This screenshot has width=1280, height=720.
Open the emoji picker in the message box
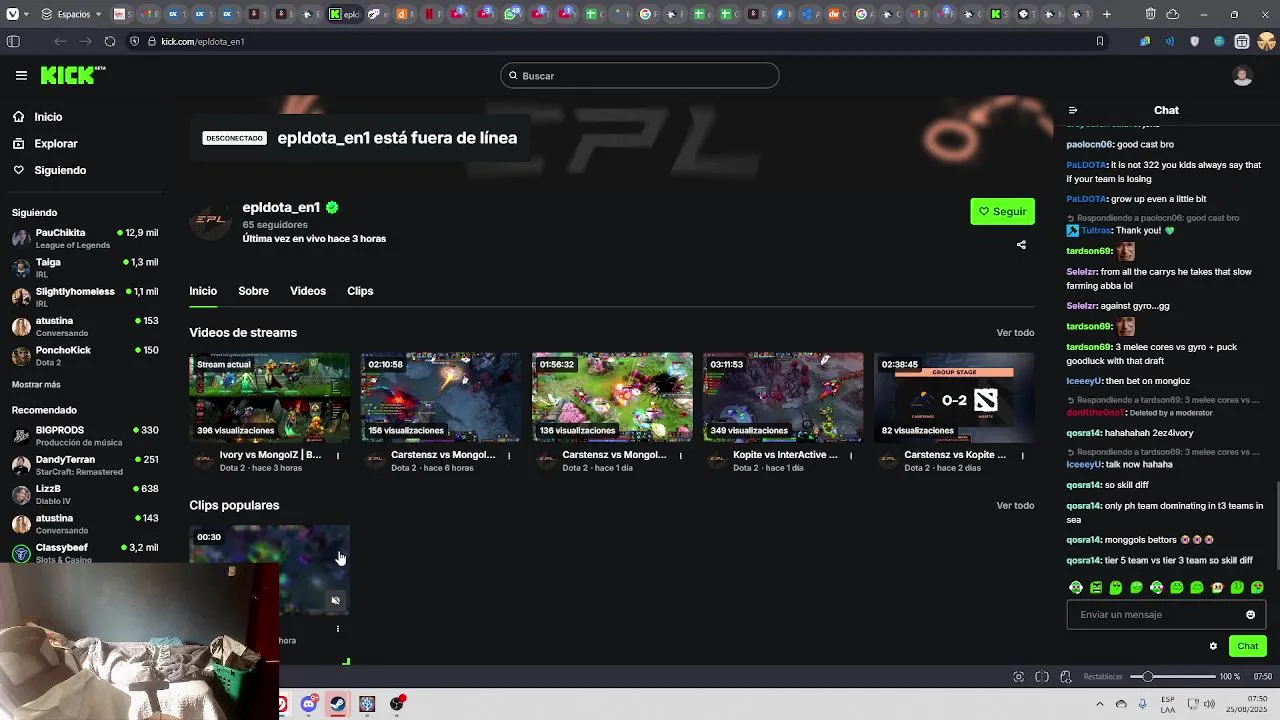1250,615
